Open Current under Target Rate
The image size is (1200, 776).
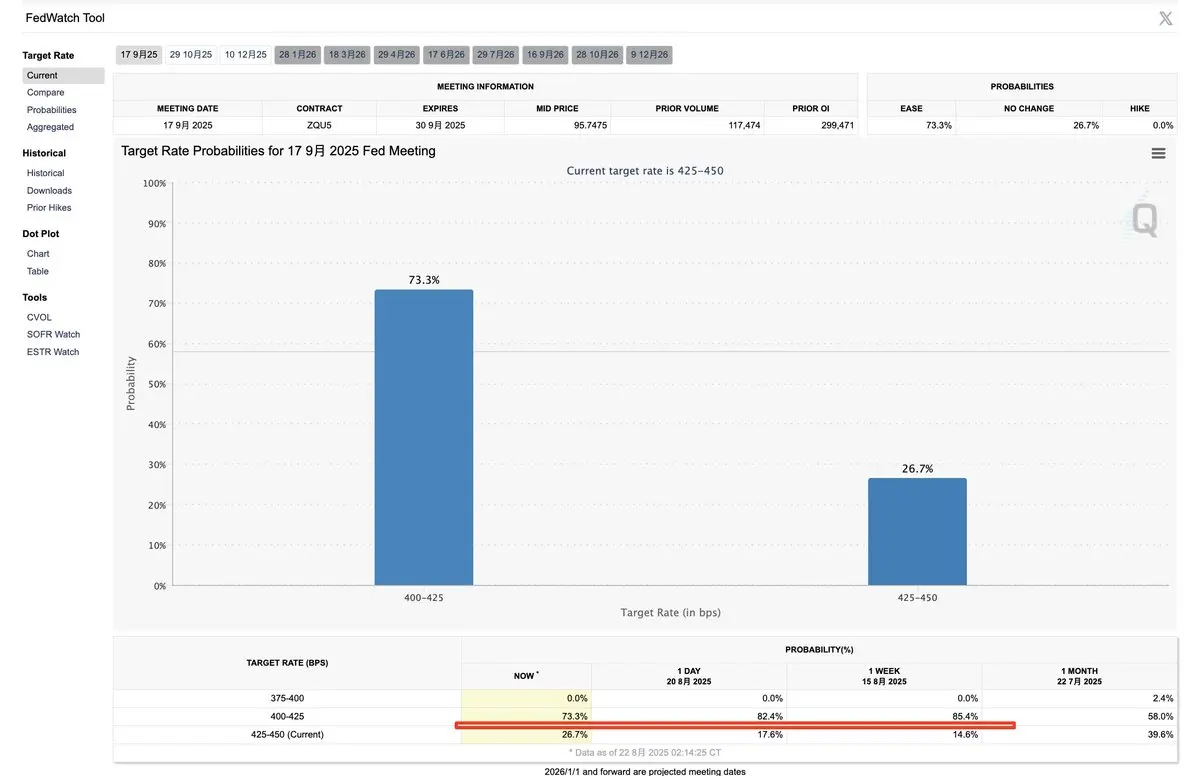pyautogui.click(x=64, y=75)
